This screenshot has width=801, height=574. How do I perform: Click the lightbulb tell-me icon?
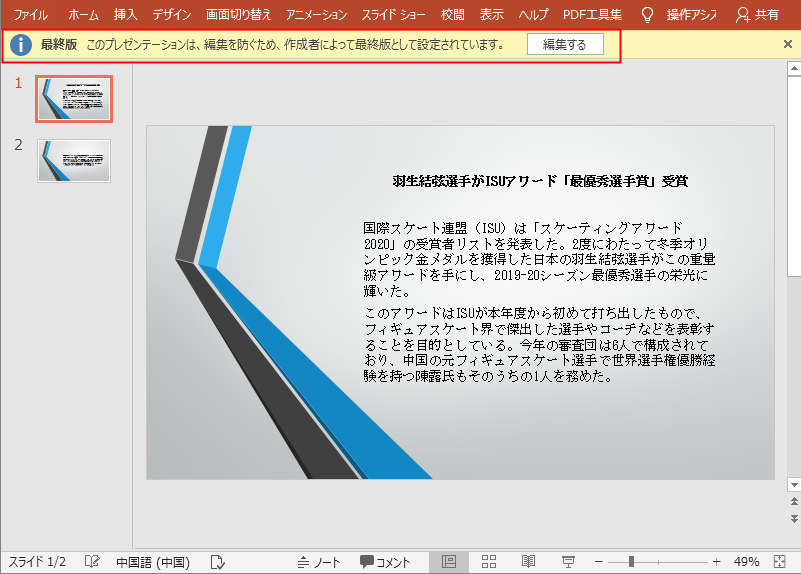pyautogui.click(x=647, y=15)
